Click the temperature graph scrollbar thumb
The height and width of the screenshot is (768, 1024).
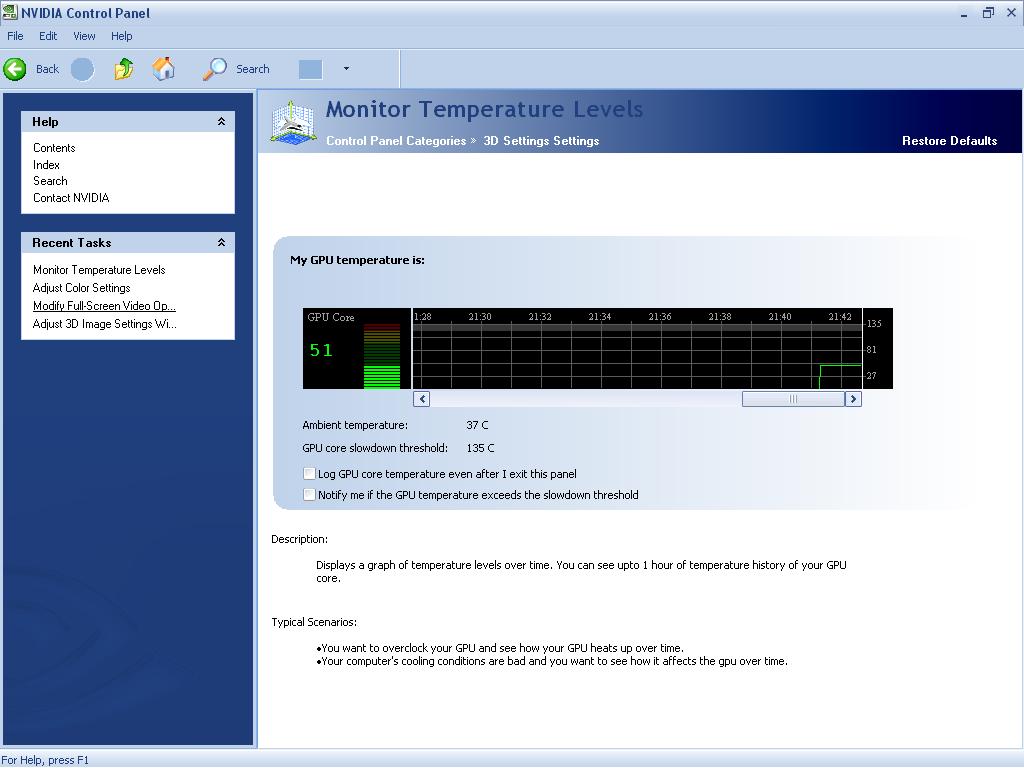[793, 399]
